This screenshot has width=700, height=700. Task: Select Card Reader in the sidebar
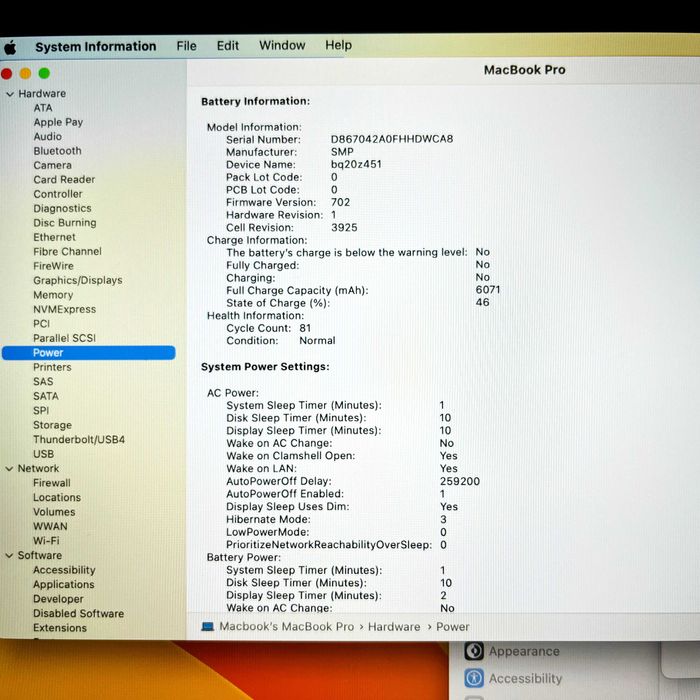pos(64,179)
